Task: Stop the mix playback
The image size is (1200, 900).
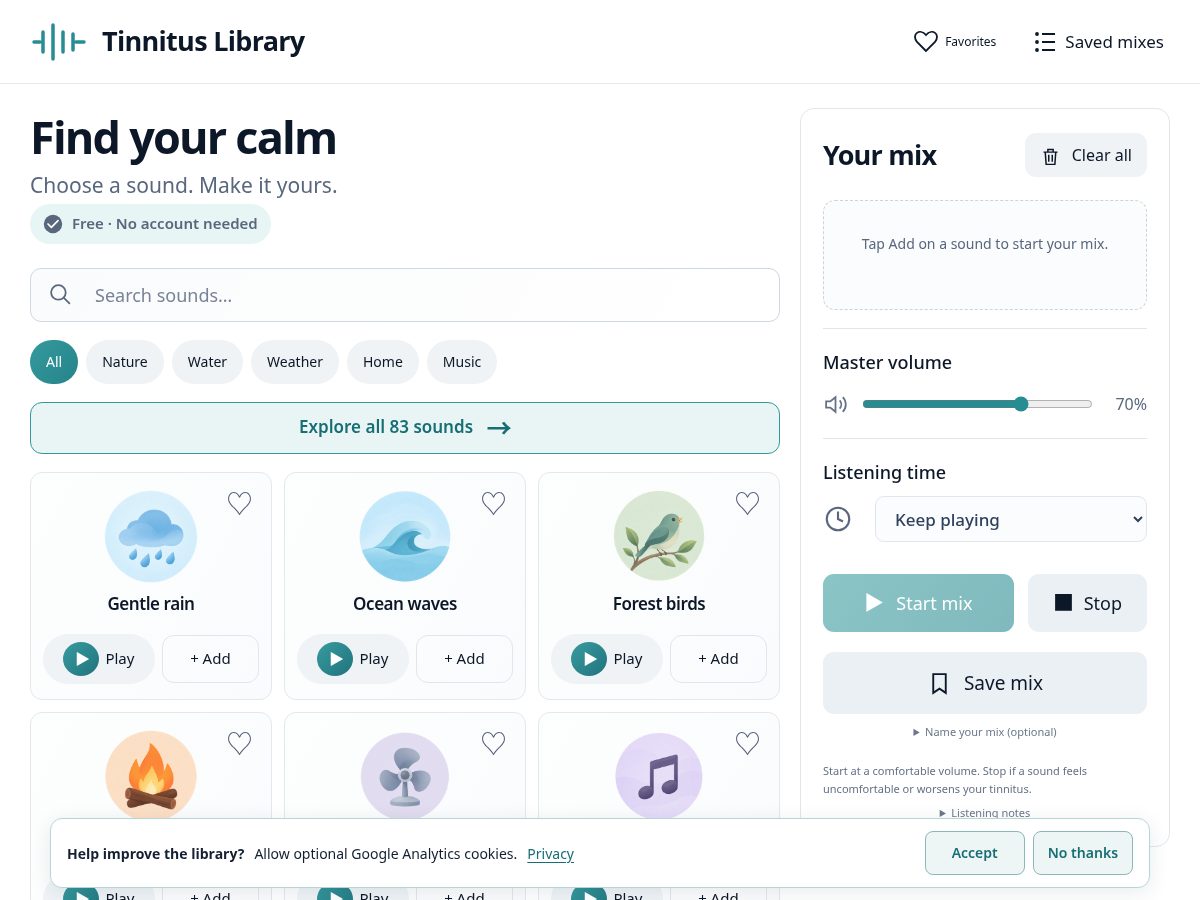Action: [1087, 603]
